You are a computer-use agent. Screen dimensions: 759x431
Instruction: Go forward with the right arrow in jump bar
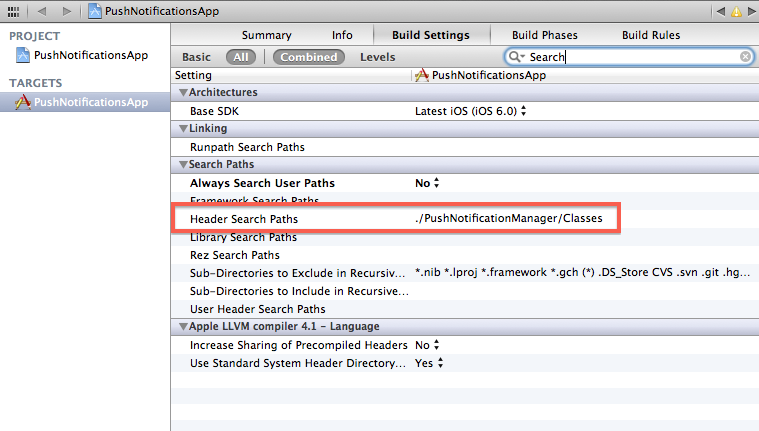click(x=67, y=11)
